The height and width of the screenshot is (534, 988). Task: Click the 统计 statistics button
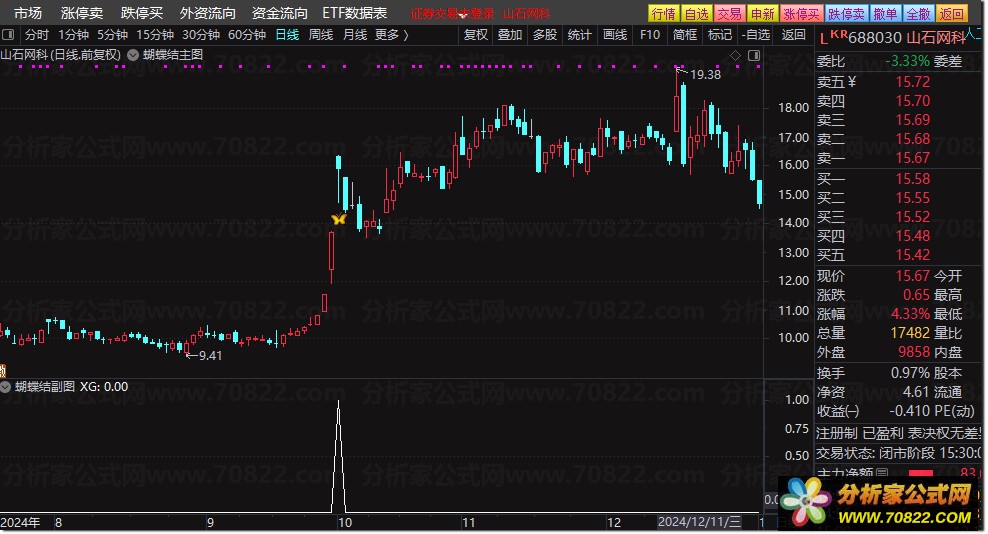tap(580, 35)
